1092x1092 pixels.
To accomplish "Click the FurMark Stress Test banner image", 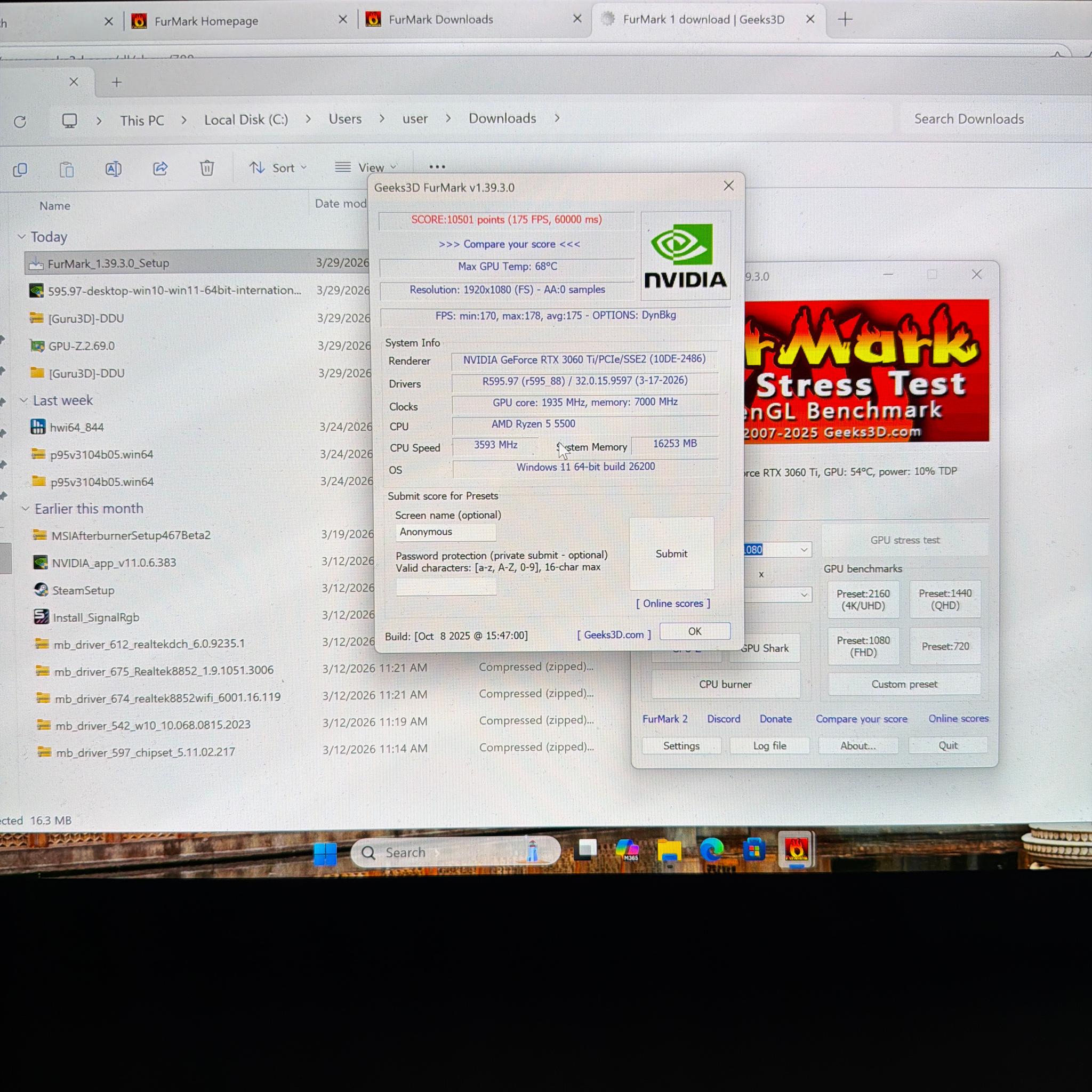I will pos(866,371).
